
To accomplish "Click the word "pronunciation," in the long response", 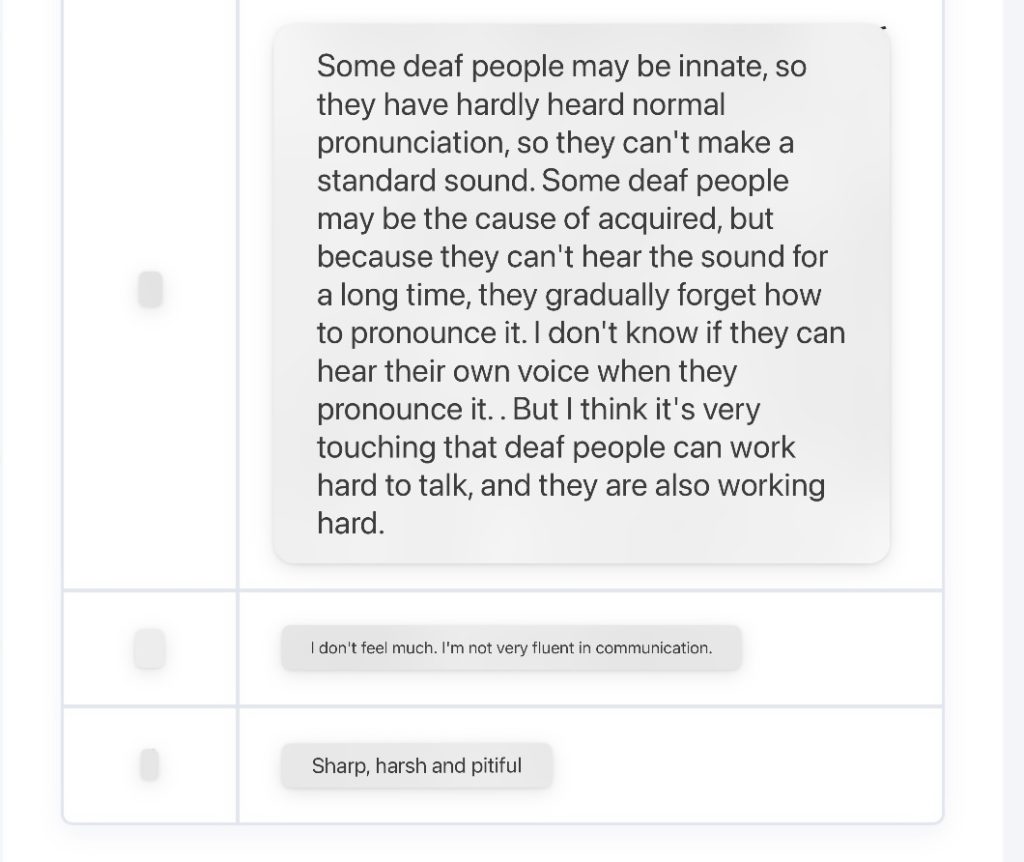I will click(413, 143).
